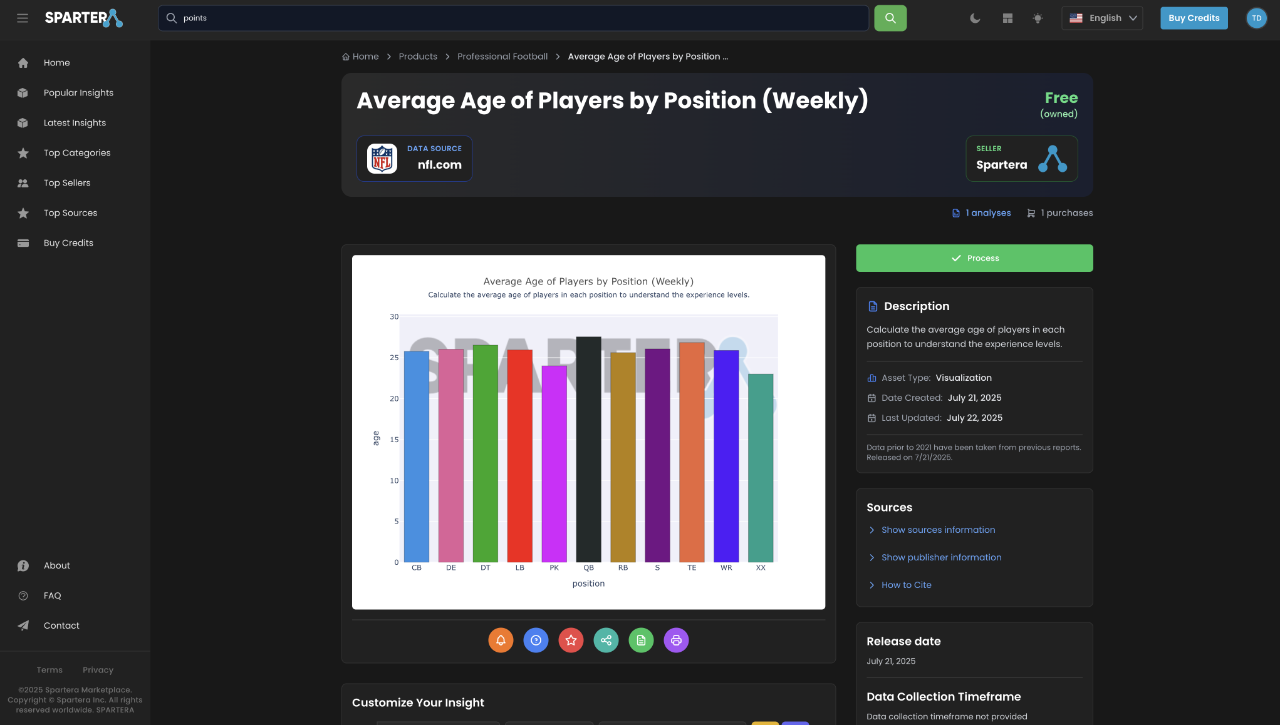Click the green Process button

[x=974, y=257]
